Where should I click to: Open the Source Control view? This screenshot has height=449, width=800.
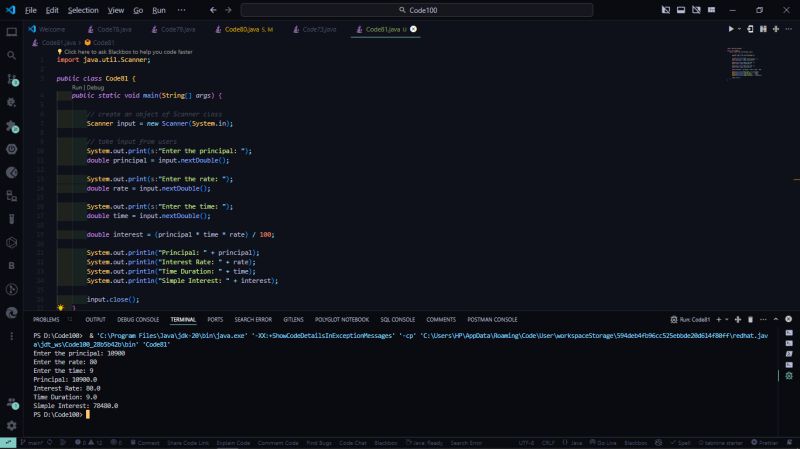pyautogui.click(x=11, y=79)
